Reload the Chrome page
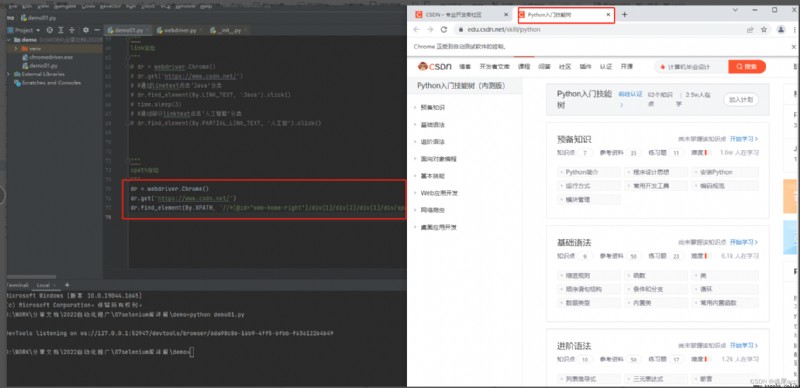This screenshot has width=800, height=388. click(444, 30)
